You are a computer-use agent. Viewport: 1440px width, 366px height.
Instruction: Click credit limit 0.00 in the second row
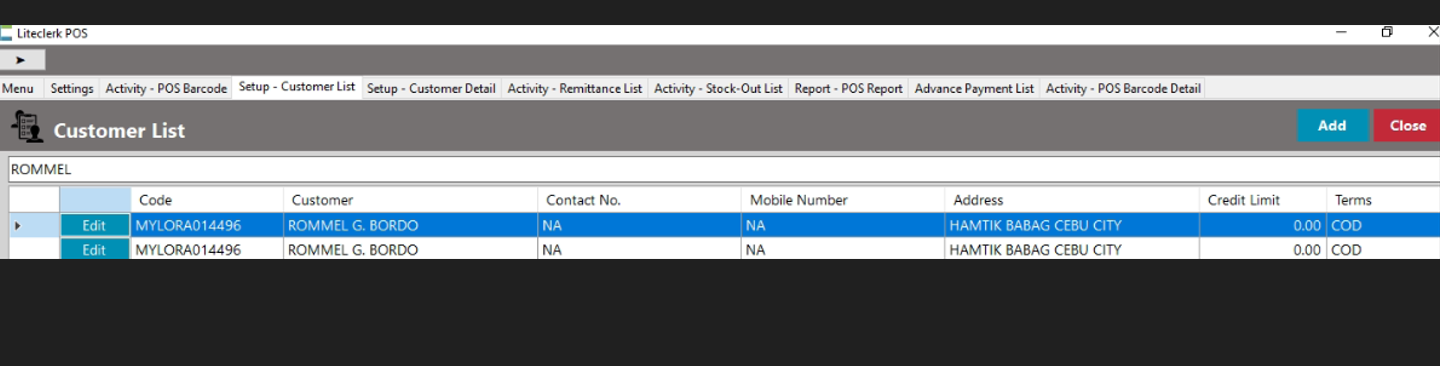(1307, 250)
